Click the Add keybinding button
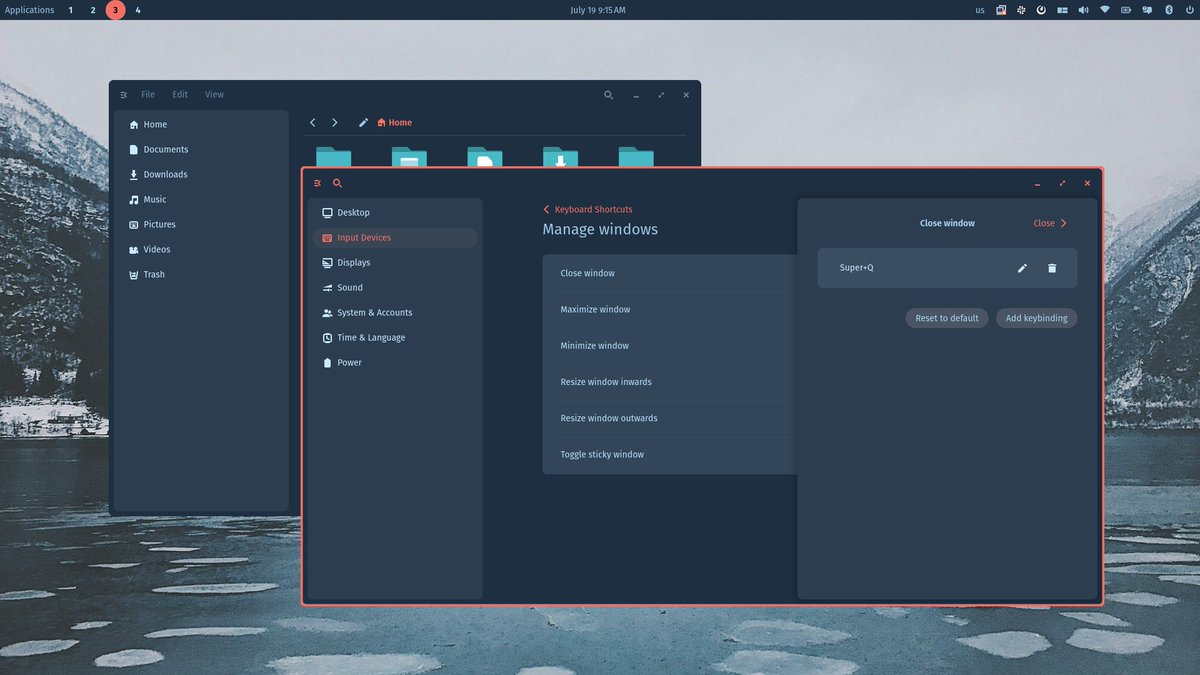Viewport: 1200px width, 675px height. pyautogui.click(x=1036, y=317)
